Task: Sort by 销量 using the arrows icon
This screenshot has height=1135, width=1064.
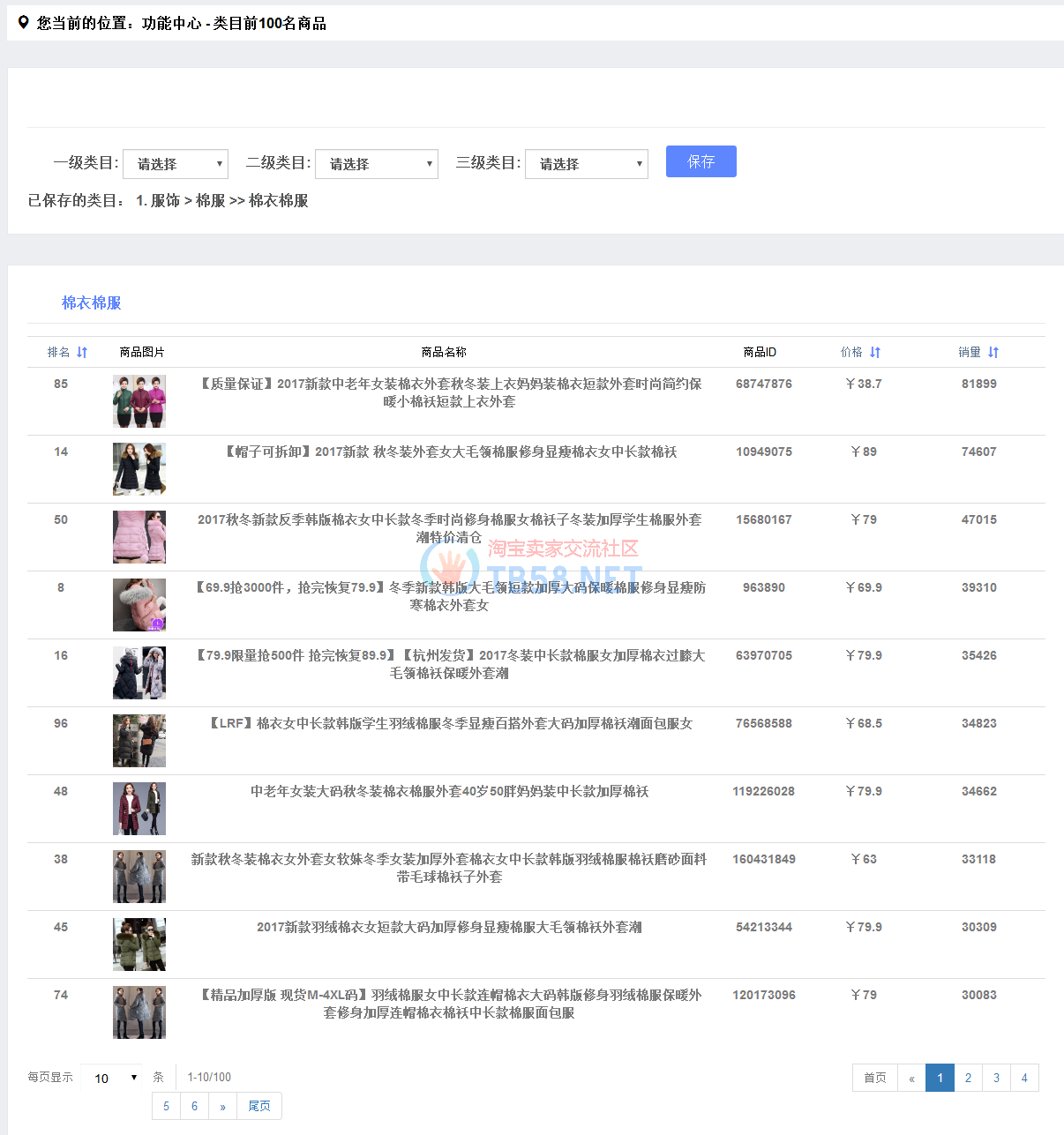Action: tap(993, 352)
